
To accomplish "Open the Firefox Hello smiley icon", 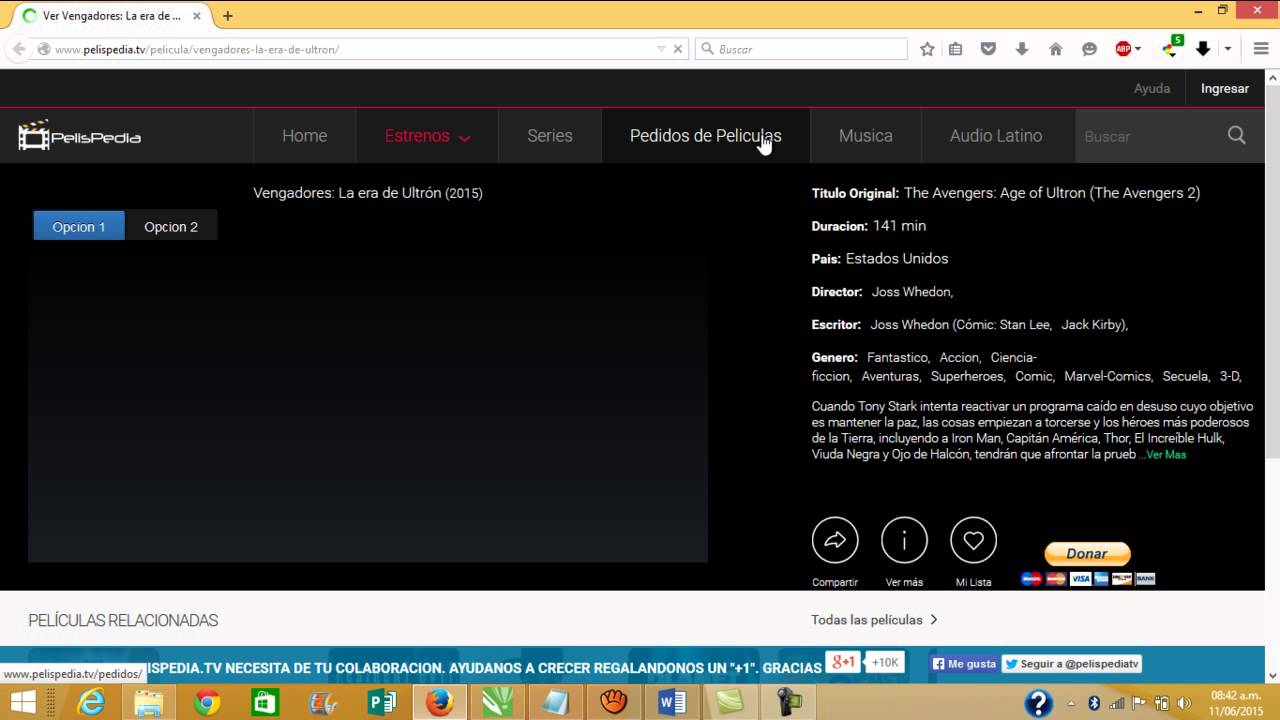I will (x=1090, y=49).
